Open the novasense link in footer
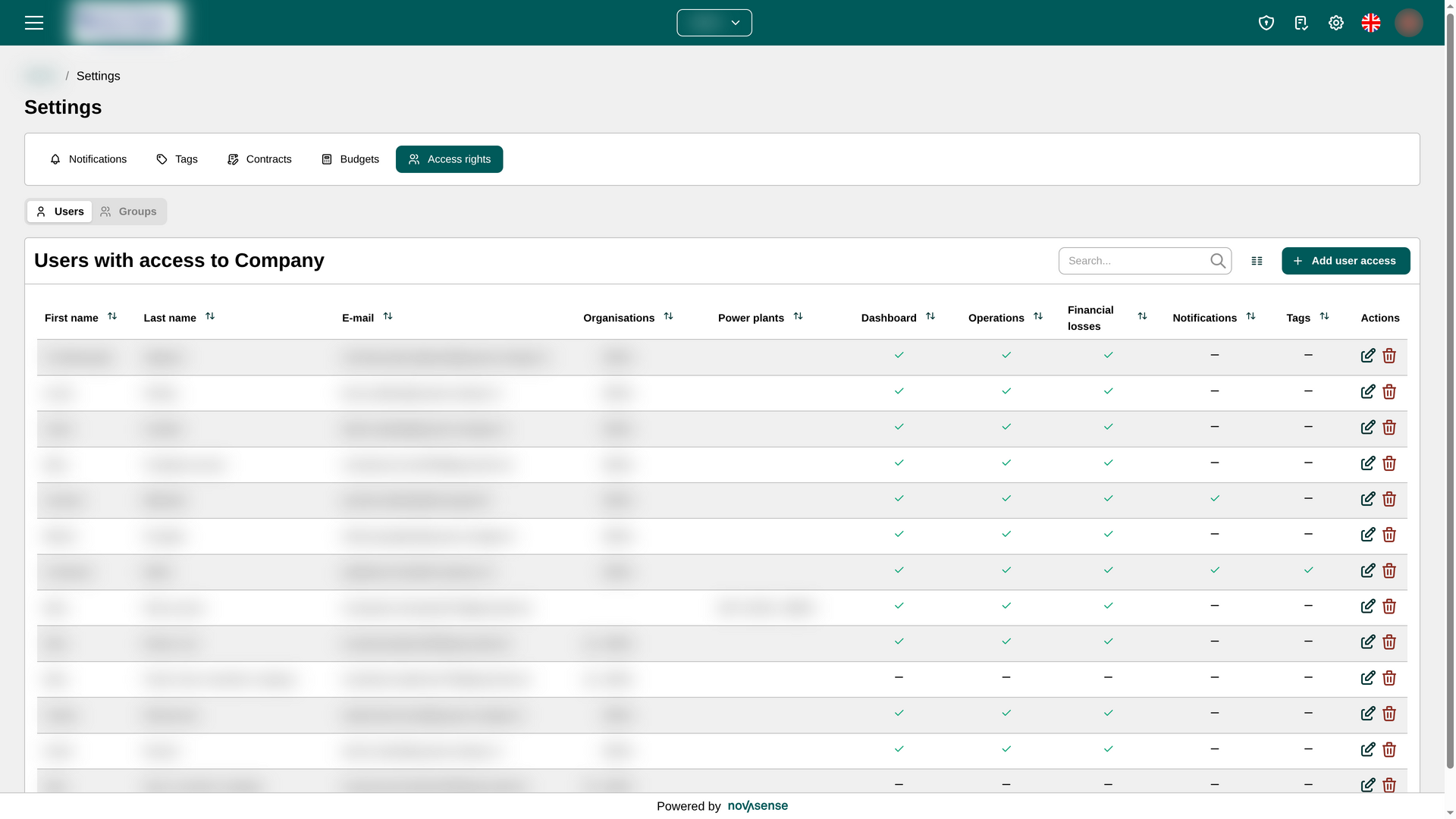This screenshot has width=1456, height=819. pos(758,806)
